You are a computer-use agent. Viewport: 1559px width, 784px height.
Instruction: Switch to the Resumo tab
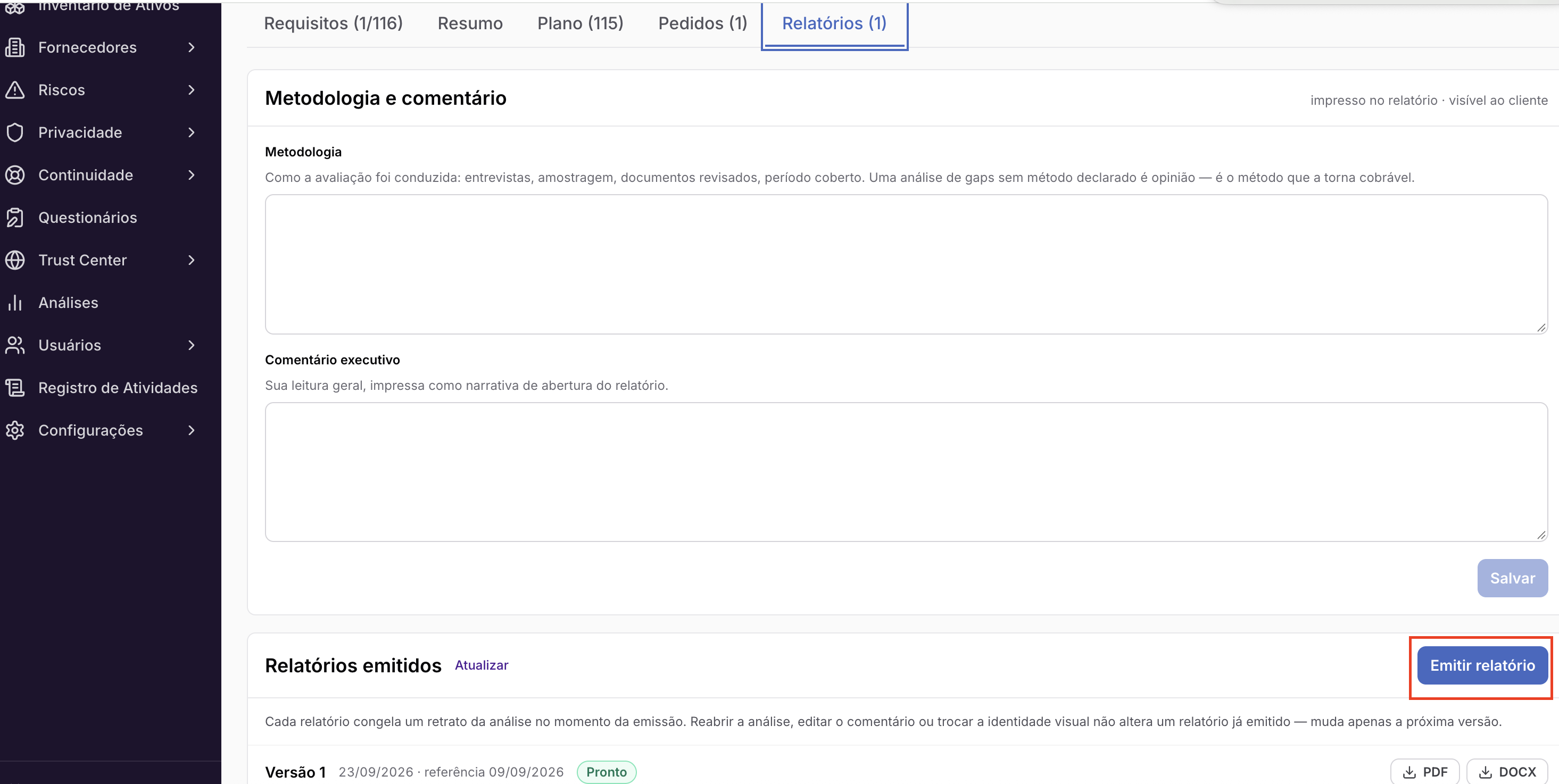[x=470, y=23]
